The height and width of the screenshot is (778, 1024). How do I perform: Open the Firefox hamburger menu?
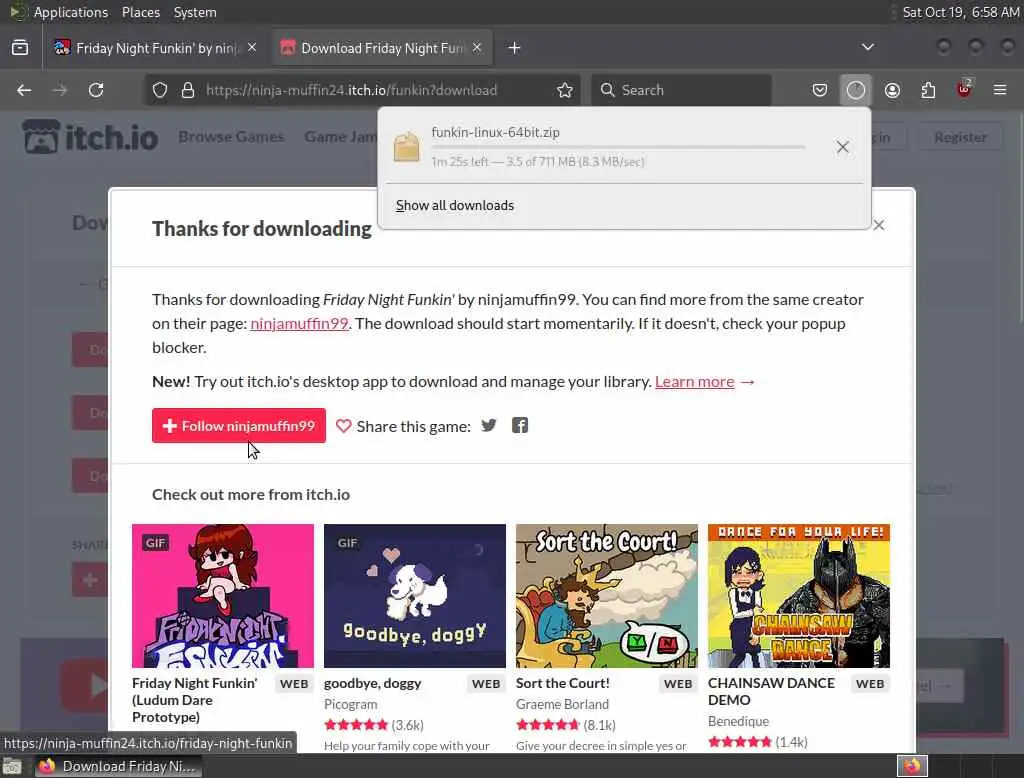tap(1000, 90)
